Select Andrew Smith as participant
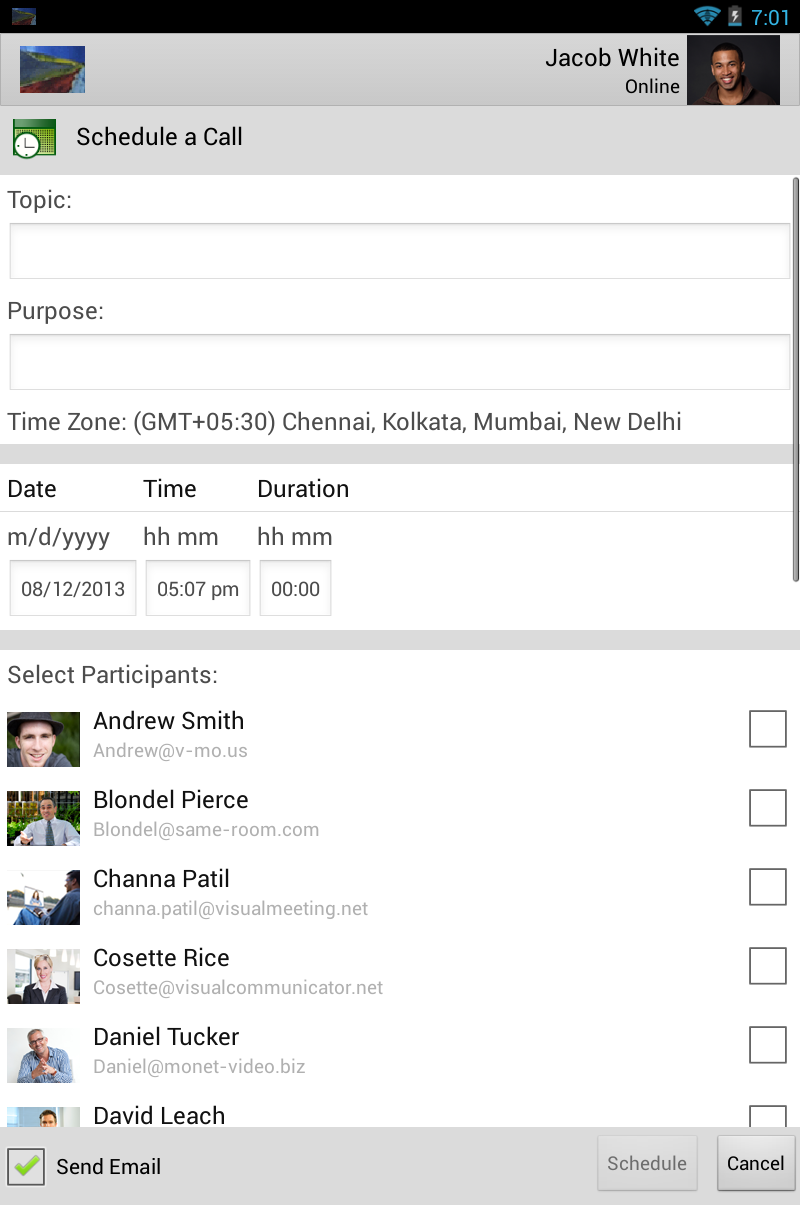The width and height of the screenshot is (800, 1205). [x=767, y=729]
